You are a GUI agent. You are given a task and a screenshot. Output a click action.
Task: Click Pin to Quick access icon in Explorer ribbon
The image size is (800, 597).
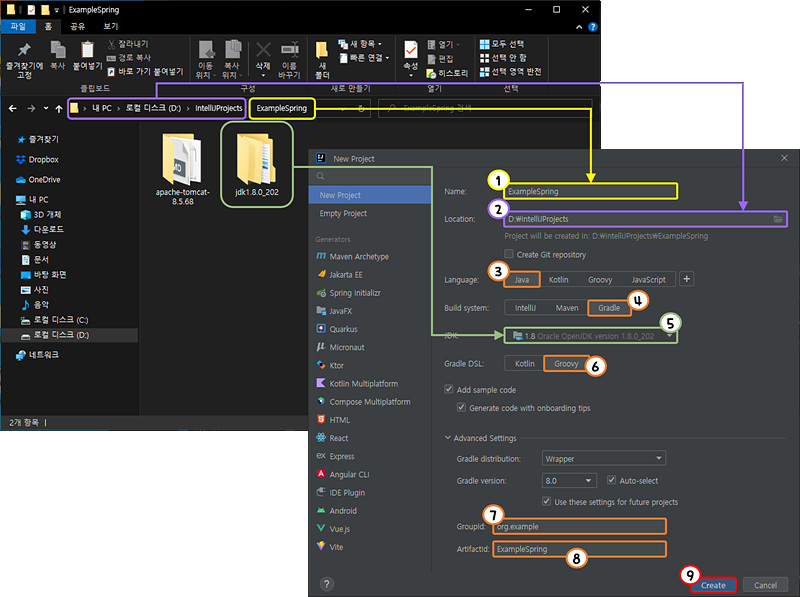pyautogui.click(x=24, y=50)
